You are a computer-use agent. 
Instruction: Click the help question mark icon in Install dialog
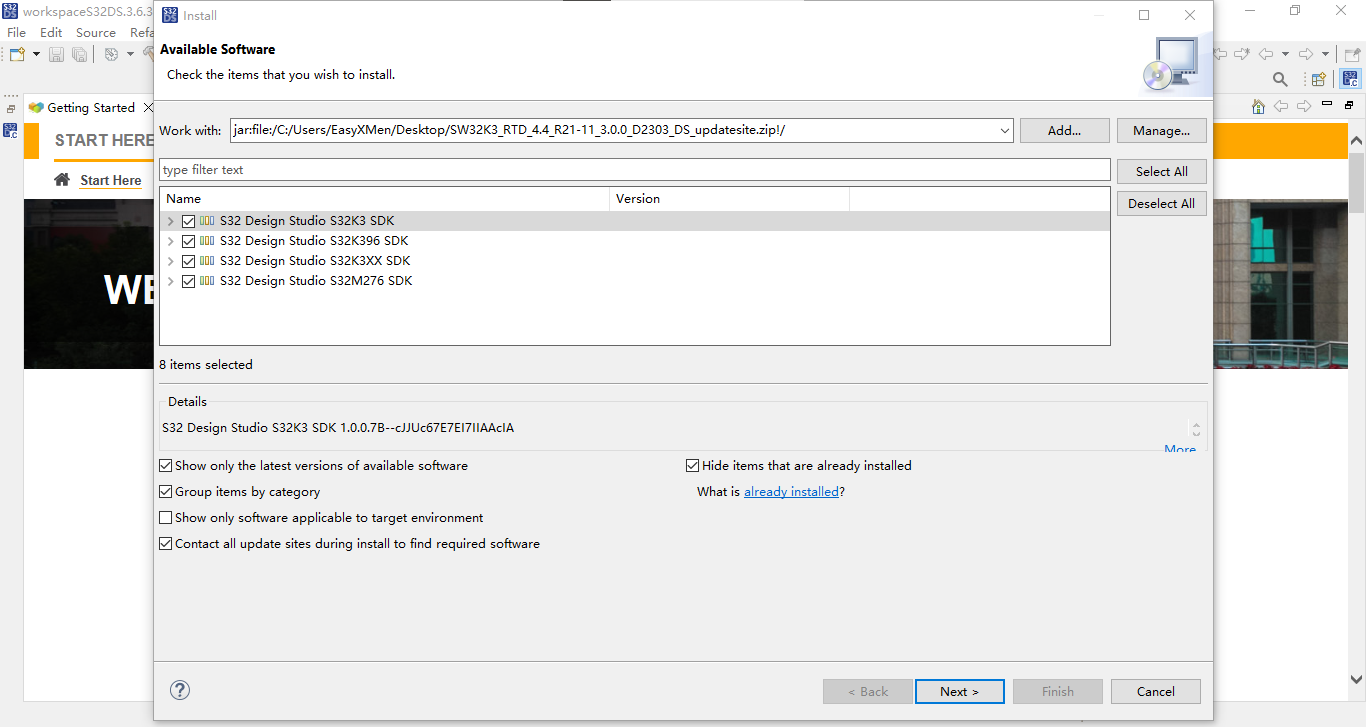[x=180, y=690]
